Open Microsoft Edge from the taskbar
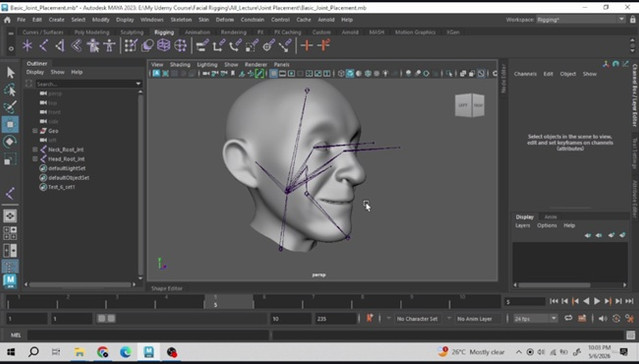Image resolution: width=639 pixels, height=364 pixels. pos(126,352)
